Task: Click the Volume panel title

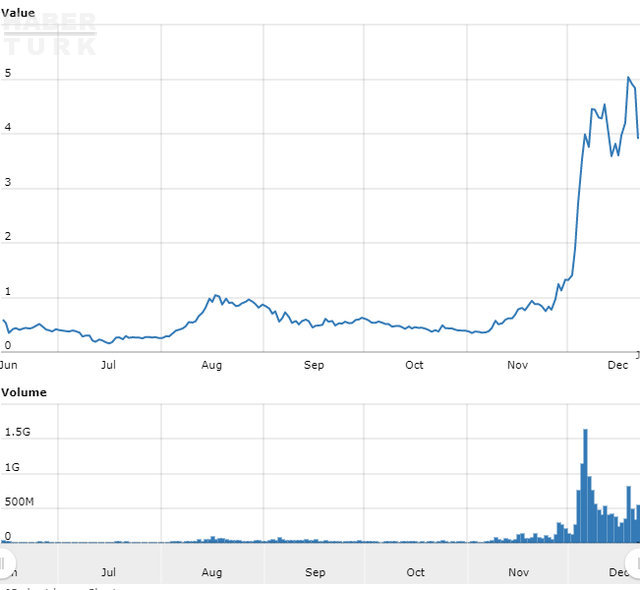Action: coord(24,392)
